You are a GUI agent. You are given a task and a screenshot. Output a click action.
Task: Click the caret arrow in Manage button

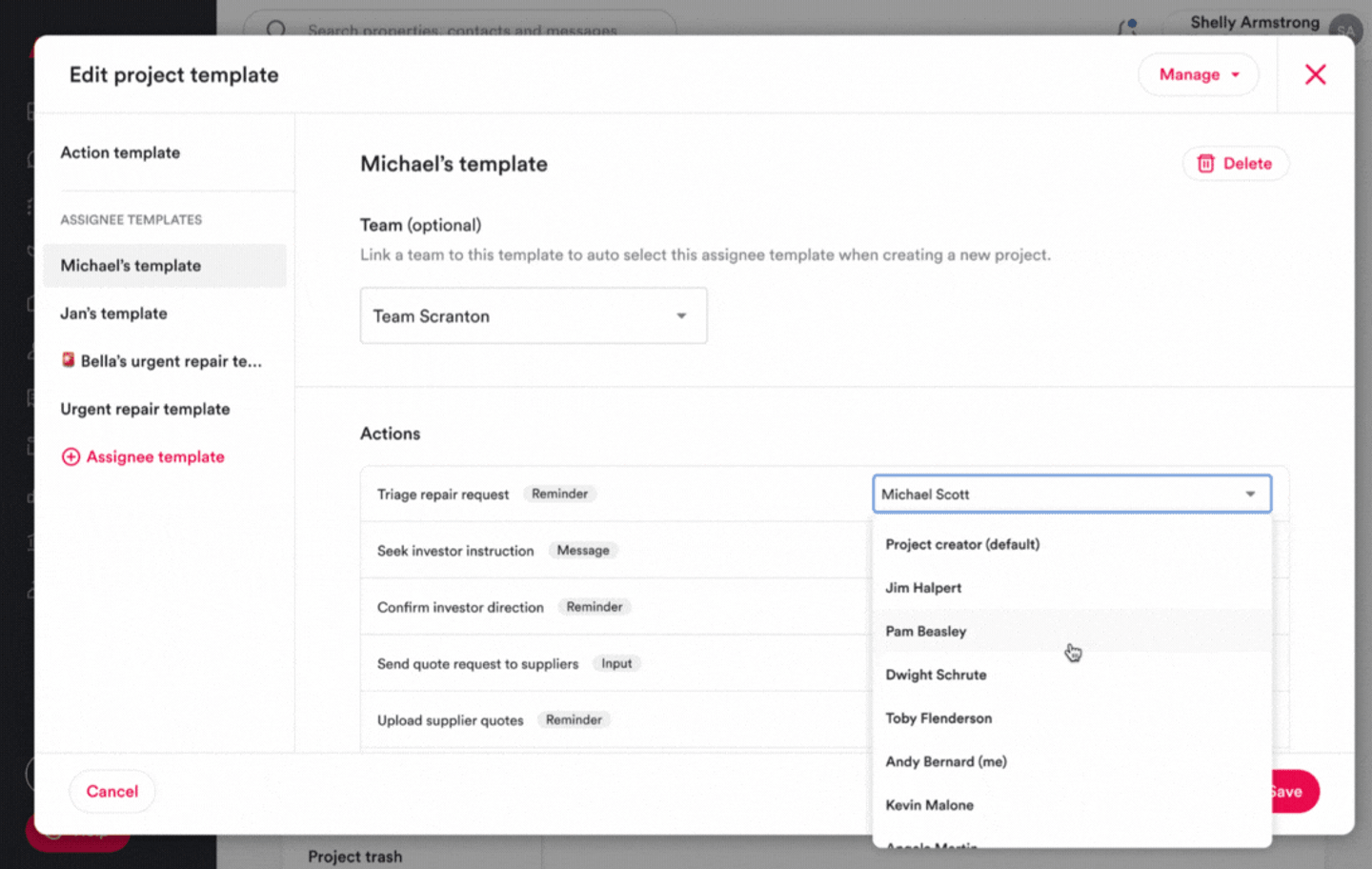[x=1236, y=74]
